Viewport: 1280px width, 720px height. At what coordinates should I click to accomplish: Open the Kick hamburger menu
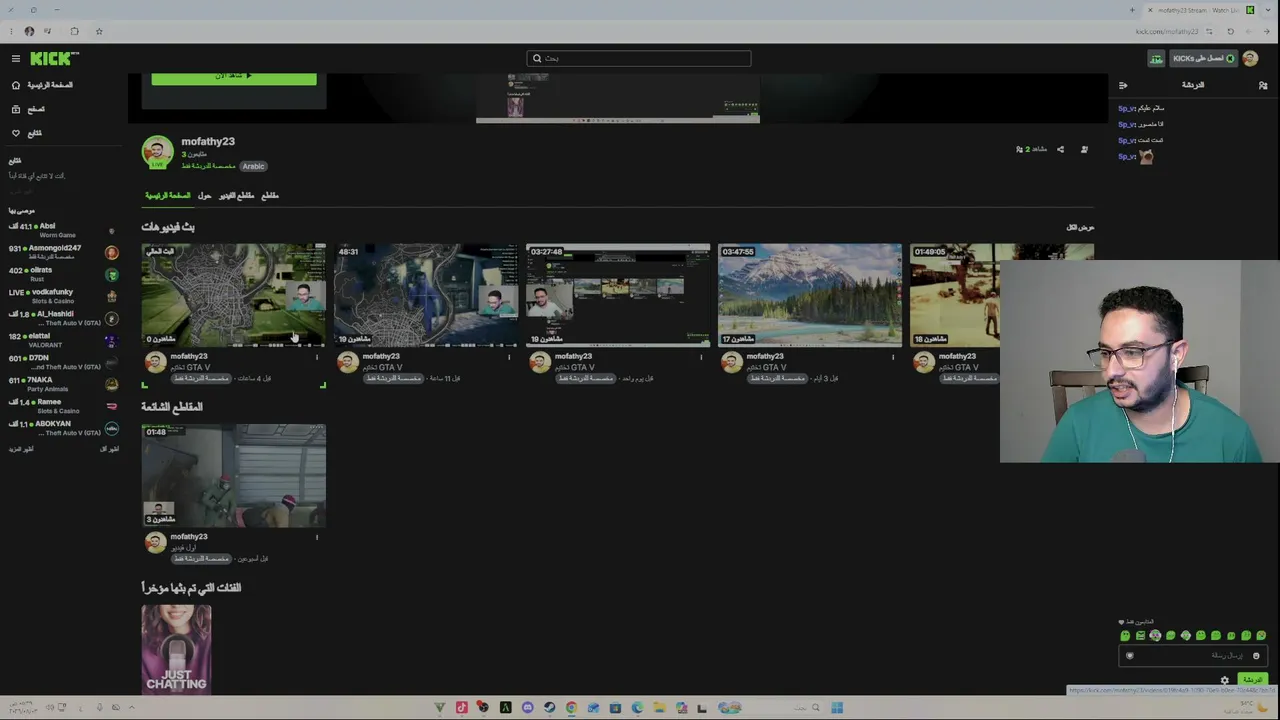(x=16, y=59)
